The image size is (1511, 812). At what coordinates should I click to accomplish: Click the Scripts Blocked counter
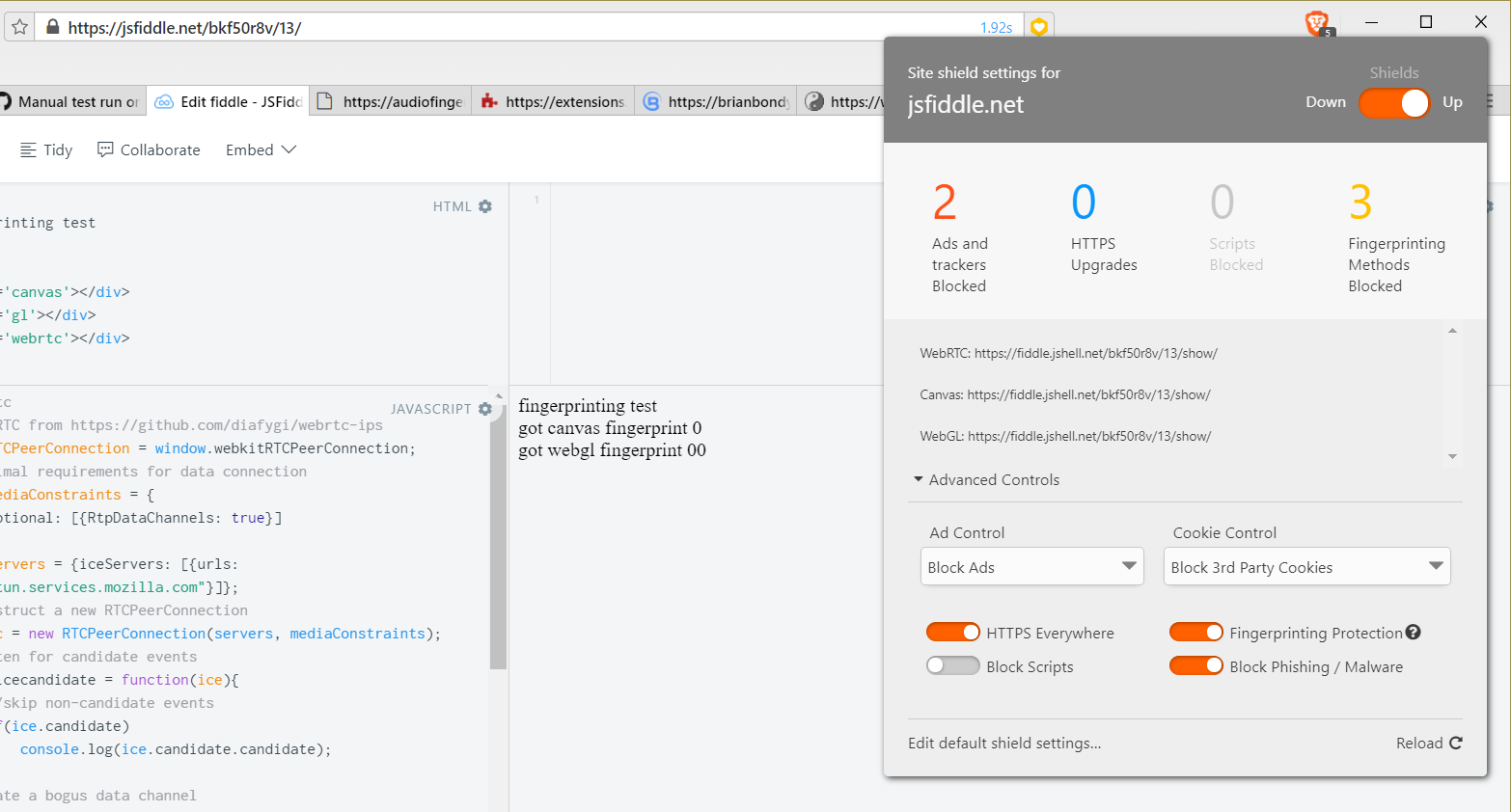[1236, 228]
